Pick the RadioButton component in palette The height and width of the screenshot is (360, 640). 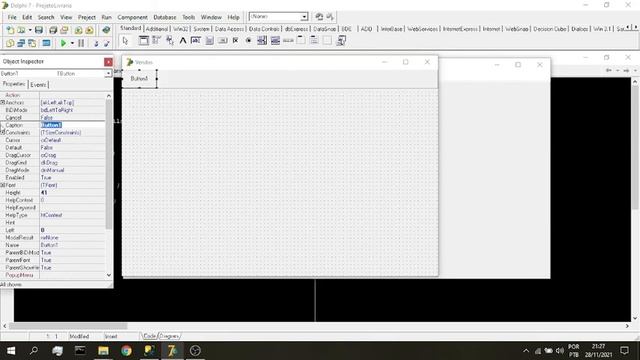pyautogui.click(x=249, y=40)
